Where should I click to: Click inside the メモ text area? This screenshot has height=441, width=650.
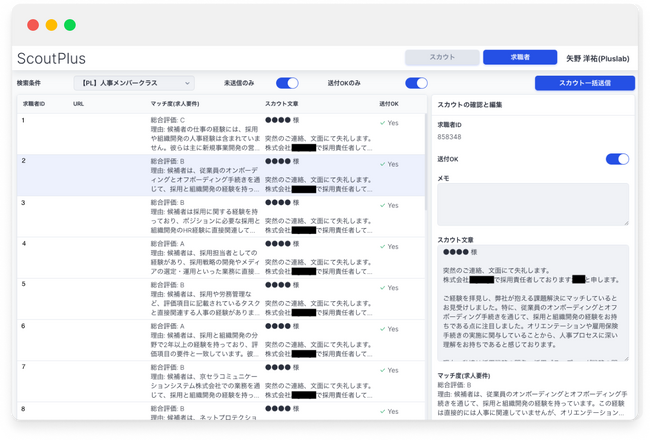pyautogui.click(x=532, y=205)
